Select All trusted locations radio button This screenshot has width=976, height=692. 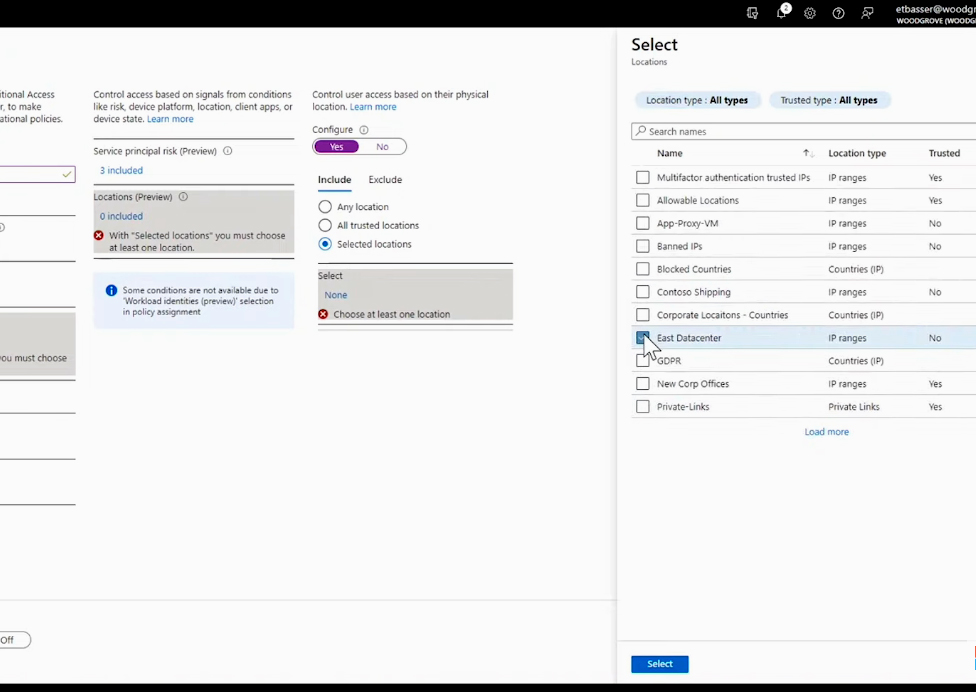coord(325,225)
